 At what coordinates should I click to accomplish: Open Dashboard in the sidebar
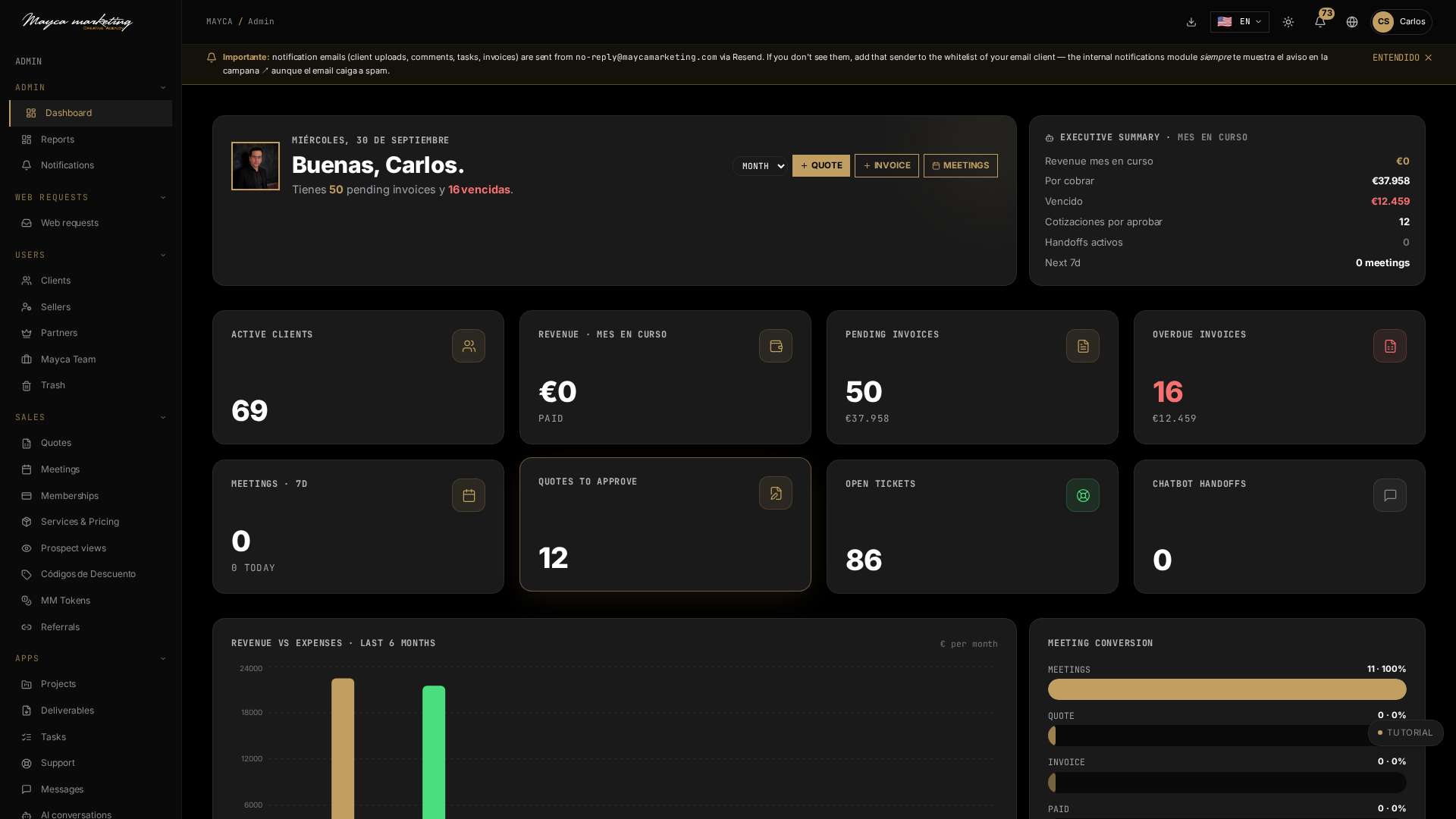[90, 113]
